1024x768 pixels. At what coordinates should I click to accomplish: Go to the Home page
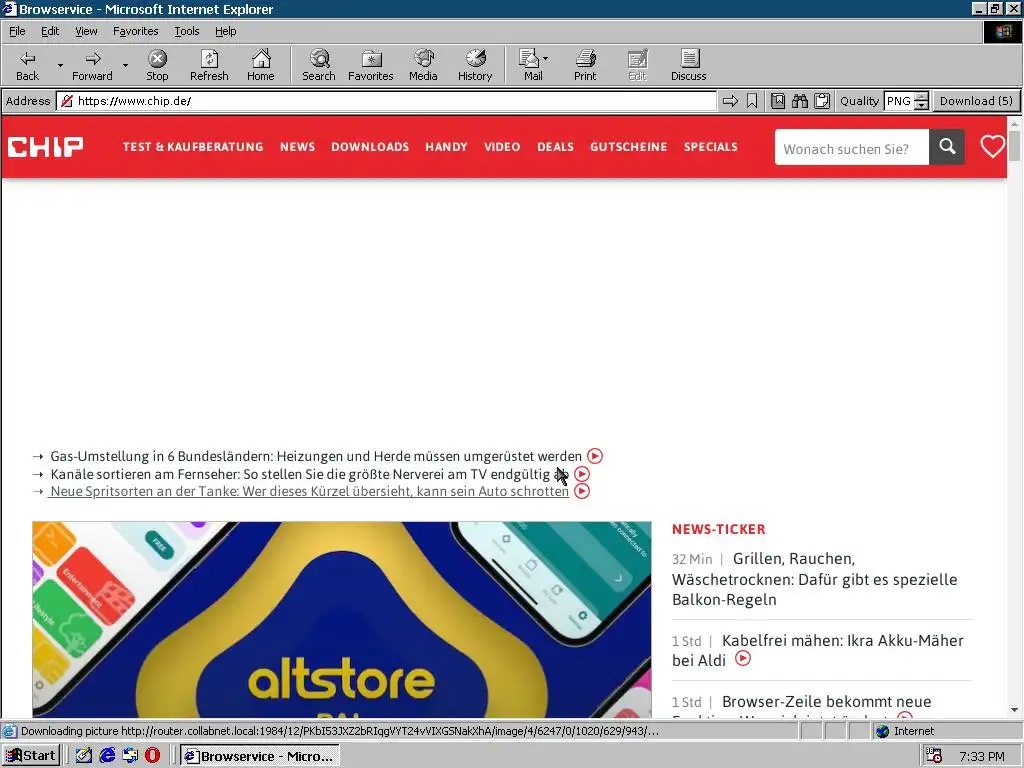(x=261, y=65)
